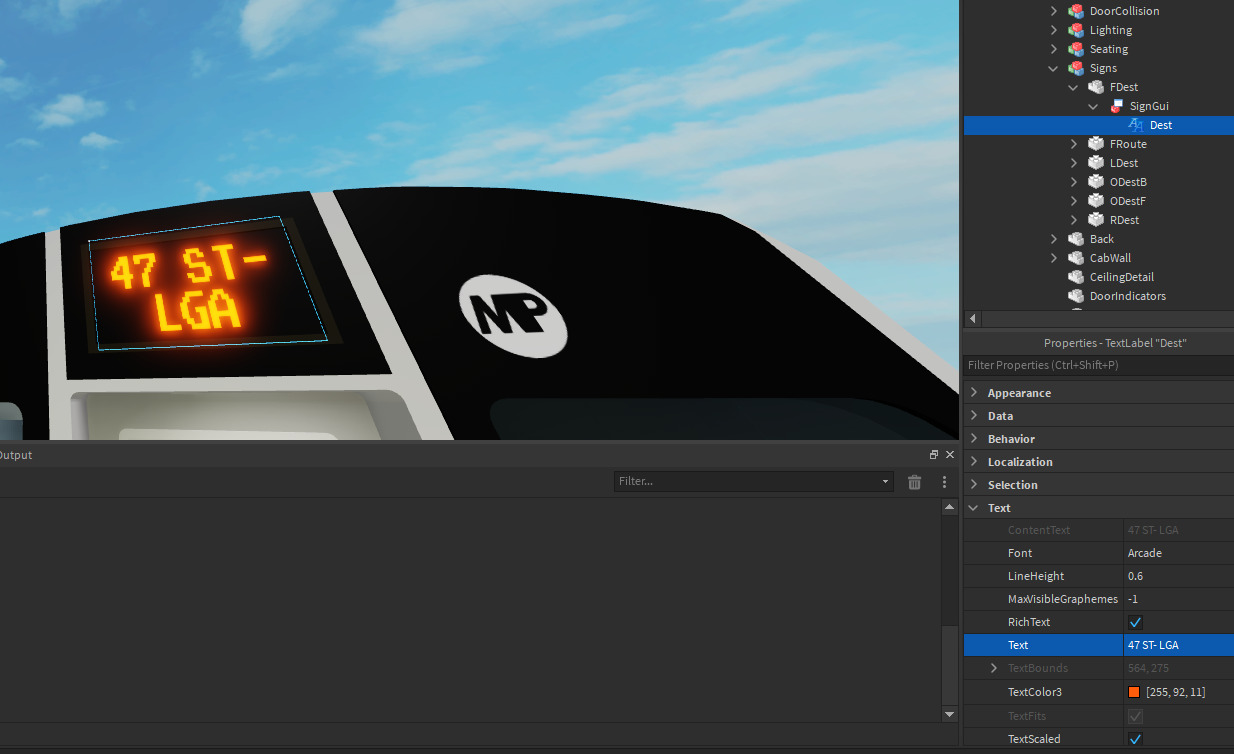Click the Lighting model icon
This screenshot has height=754, width=1234.
pos(1076,30)
